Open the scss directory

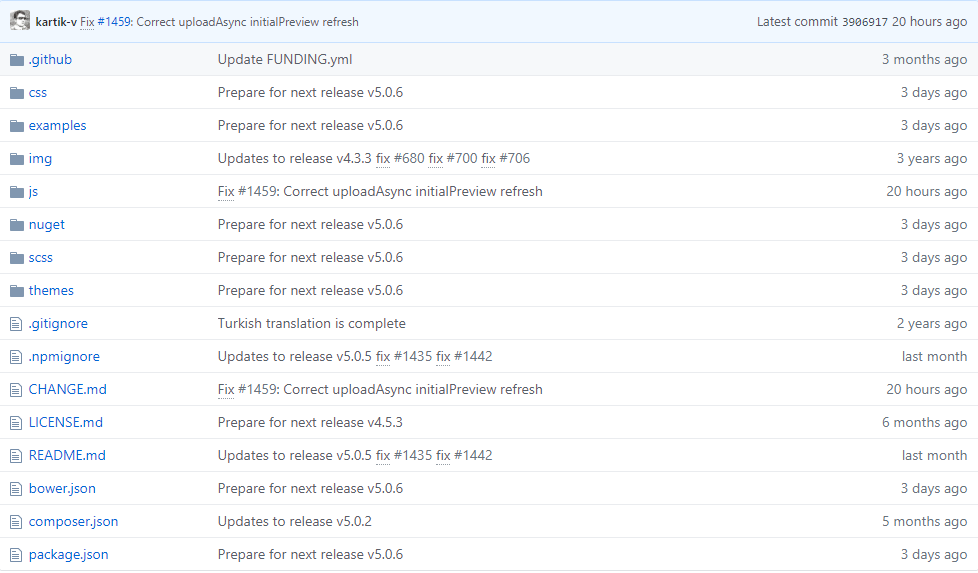click(41, 258)
